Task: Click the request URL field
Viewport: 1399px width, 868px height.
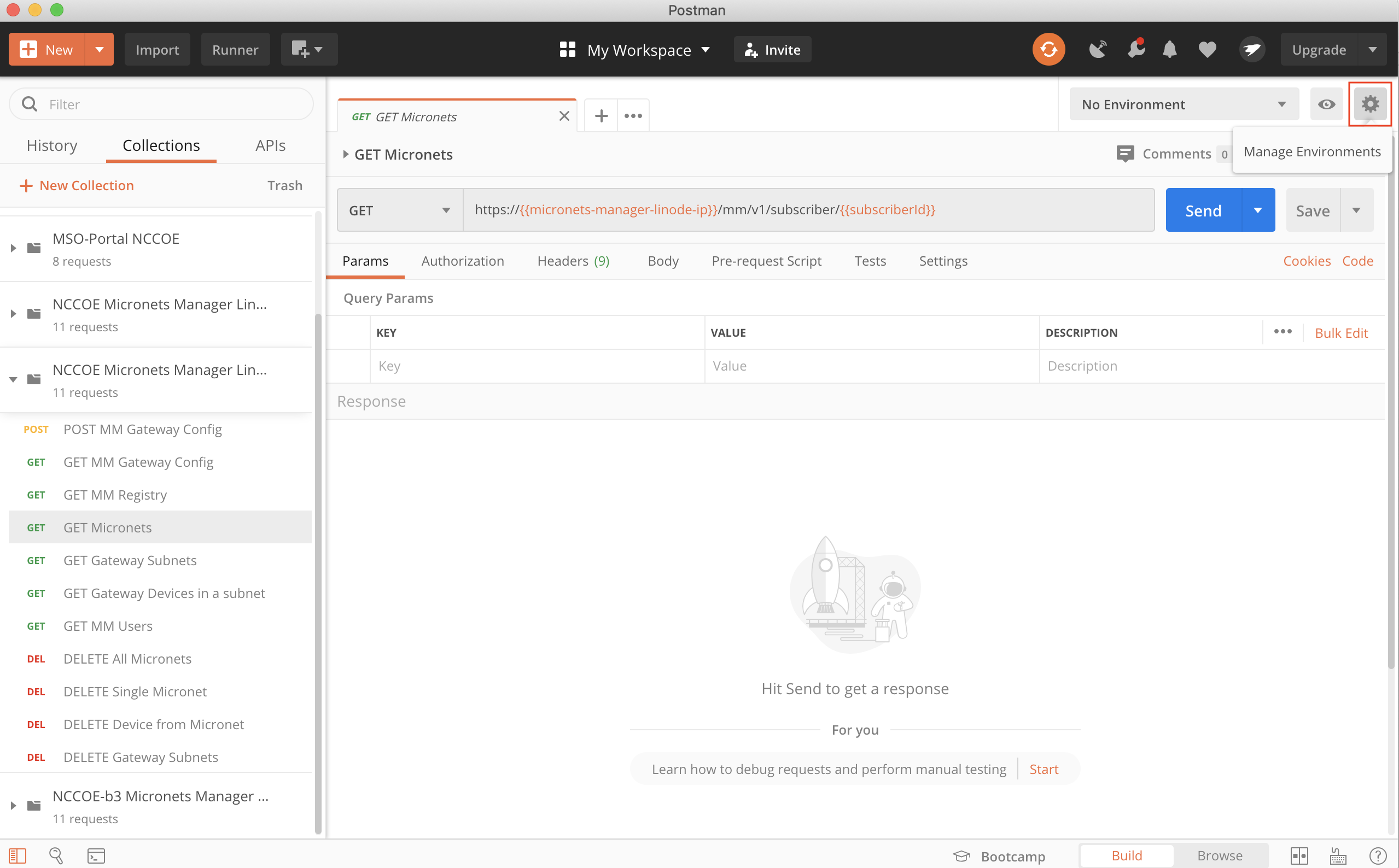Action: [809, 210]
